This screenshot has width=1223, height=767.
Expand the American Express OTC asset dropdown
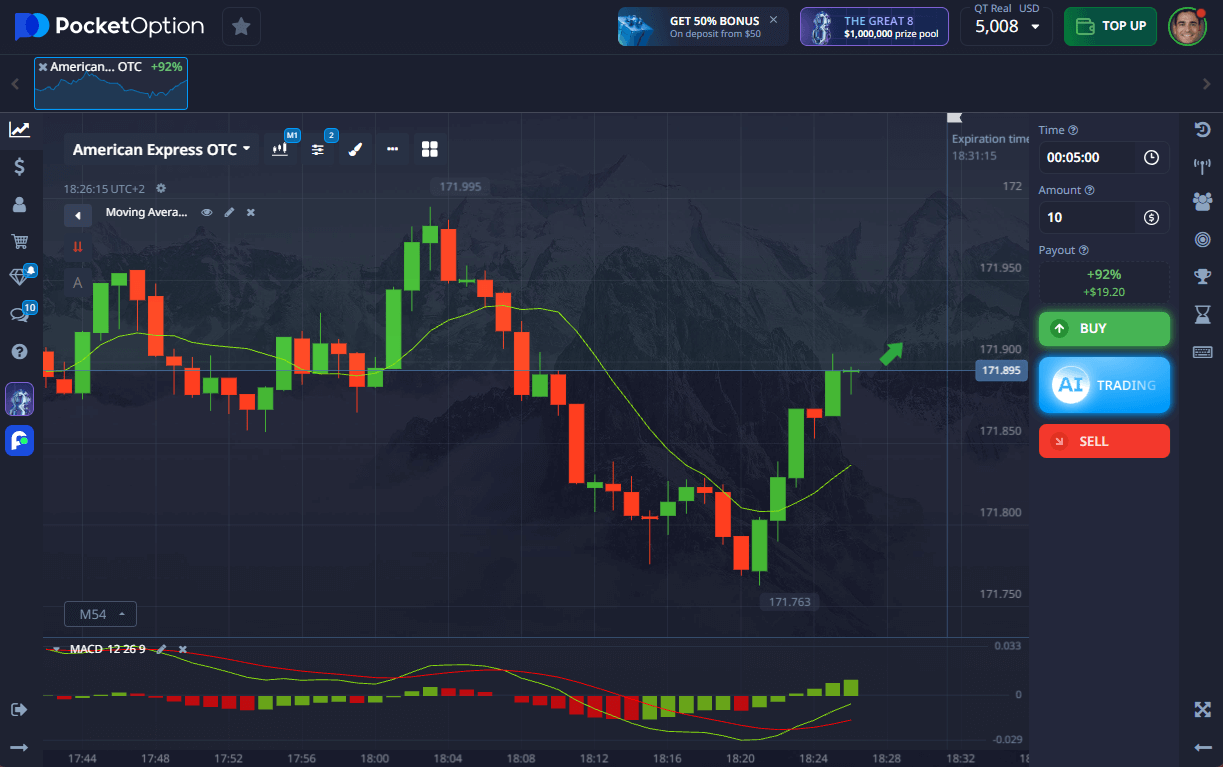coord(161,149)
